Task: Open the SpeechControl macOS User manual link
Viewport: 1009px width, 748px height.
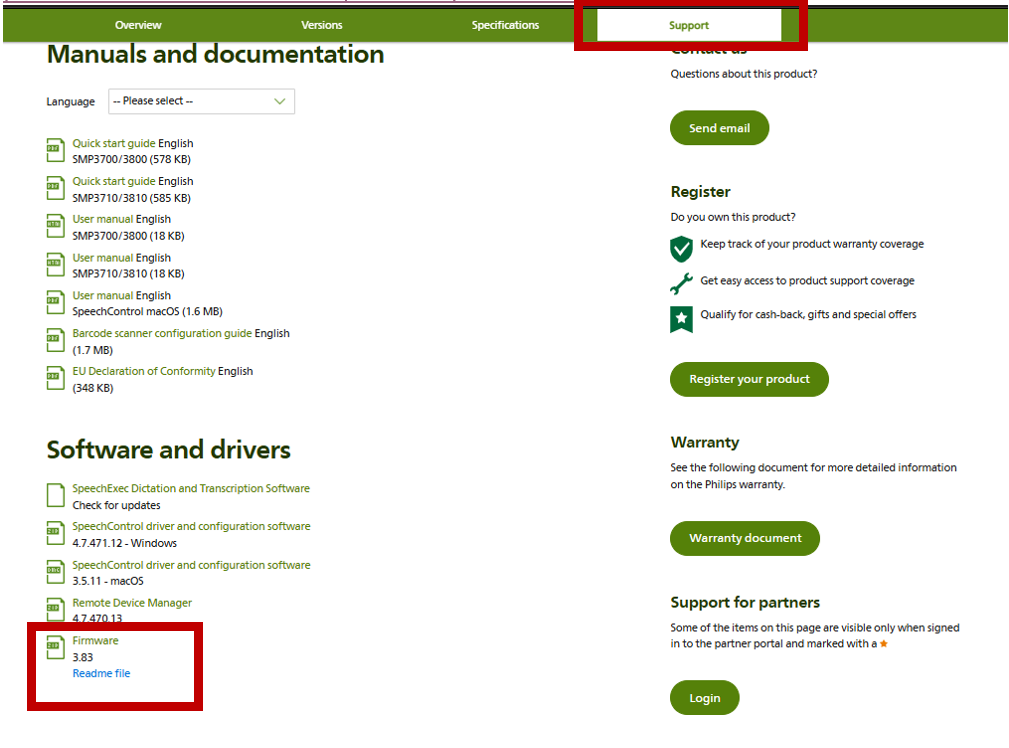Action: [103, 296]
